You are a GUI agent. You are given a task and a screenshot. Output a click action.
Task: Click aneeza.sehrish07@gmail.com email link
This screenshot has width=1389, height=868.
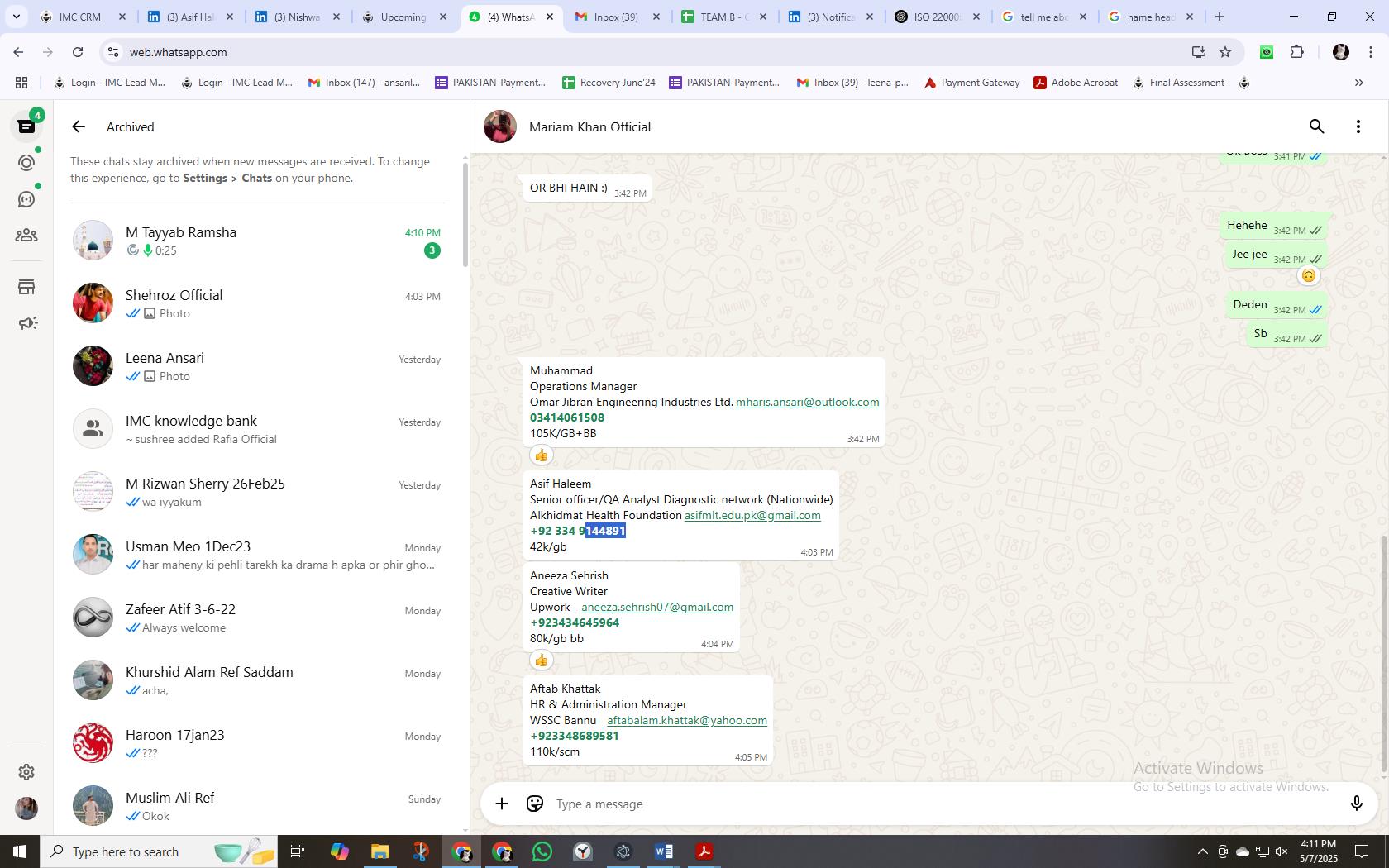pyautogui.click(x=657, y=607)
